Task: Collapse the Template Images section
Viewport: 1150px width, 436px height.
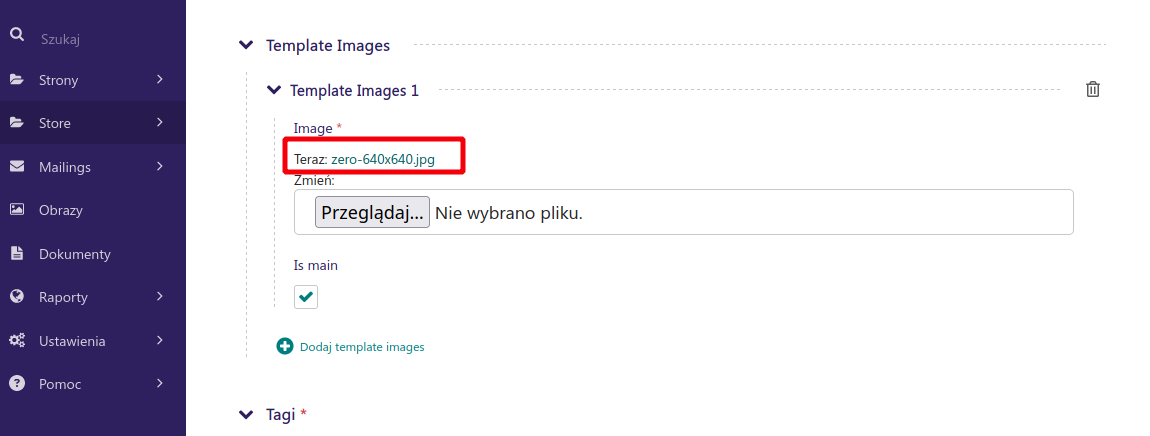Action: [246, 45]
